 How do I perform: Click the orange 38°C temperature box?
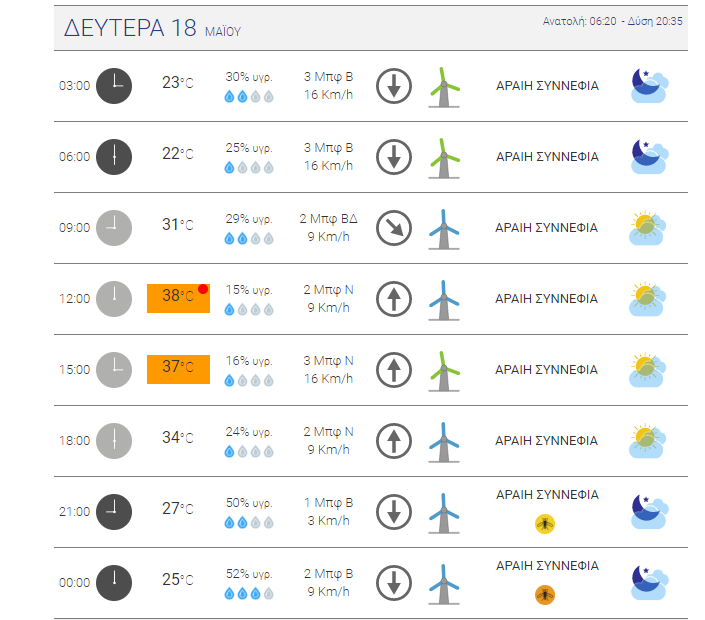point(178,298)
